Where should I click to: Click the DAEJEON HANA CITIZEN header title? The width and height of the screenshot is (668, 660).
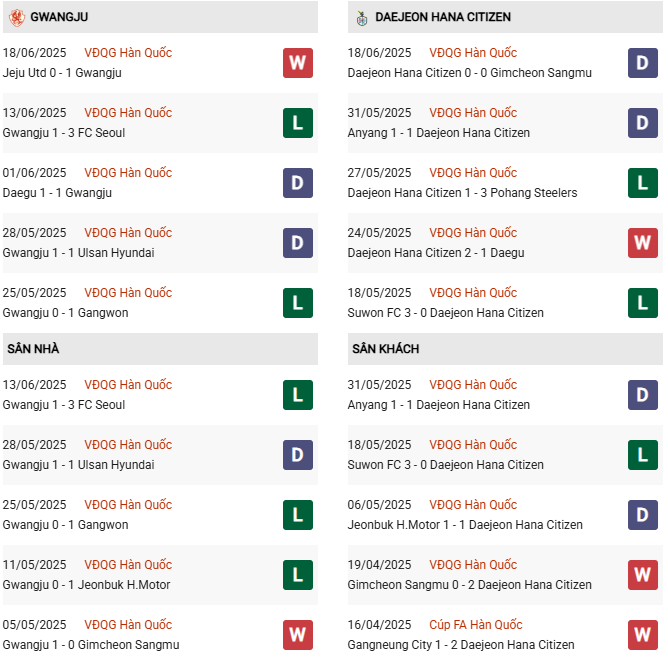pyautogui.click(x=443, y=17)
